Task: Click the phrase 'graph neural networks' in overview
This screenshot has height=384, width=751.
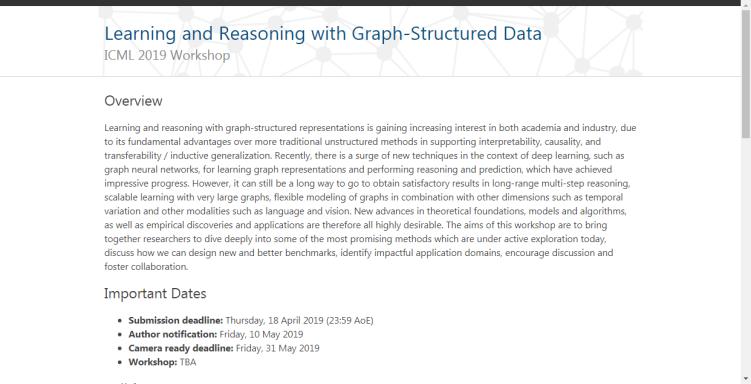Action: coord(143,169)
